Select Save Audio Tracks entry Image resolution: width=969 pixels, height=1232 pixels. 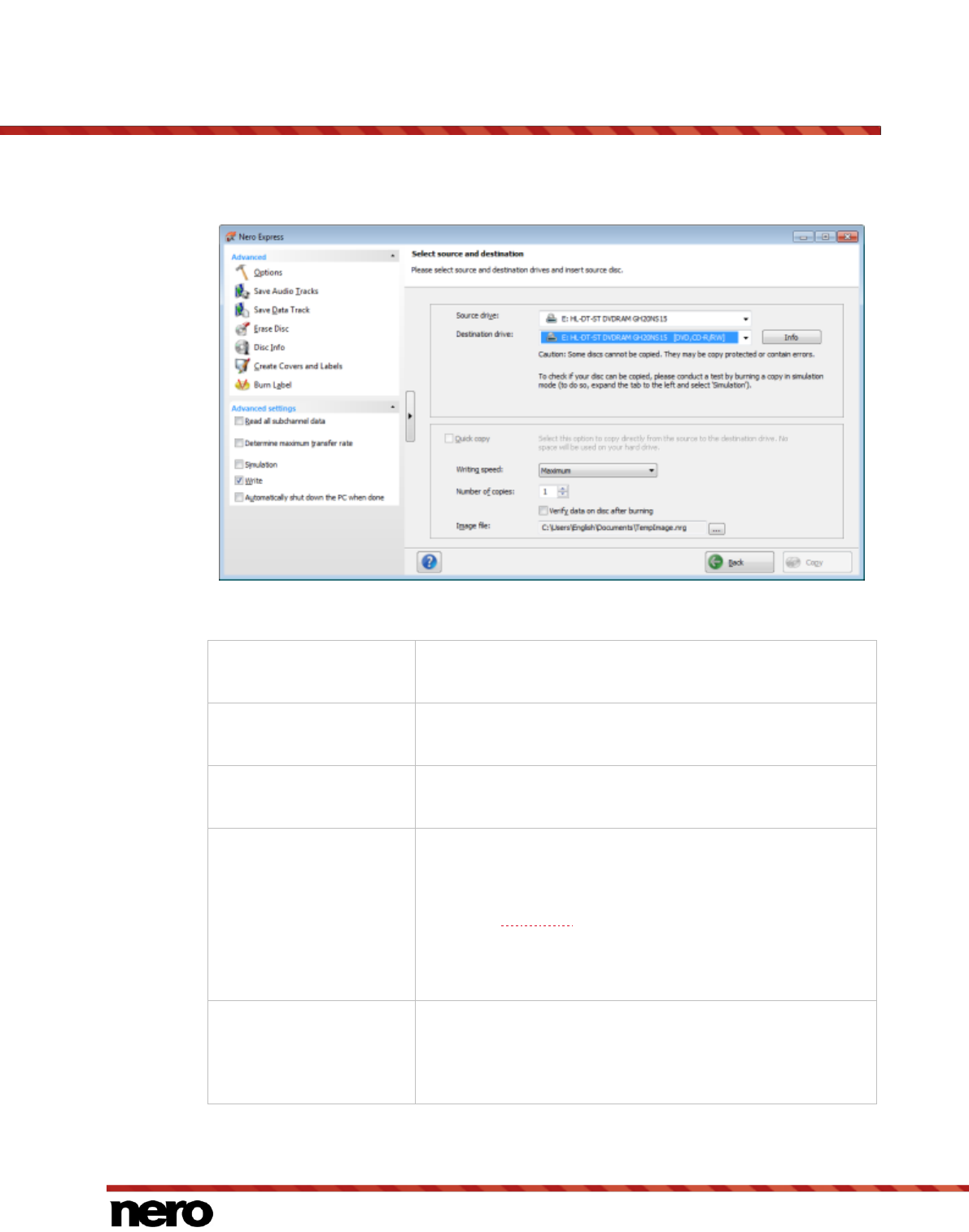click(286, 291)
